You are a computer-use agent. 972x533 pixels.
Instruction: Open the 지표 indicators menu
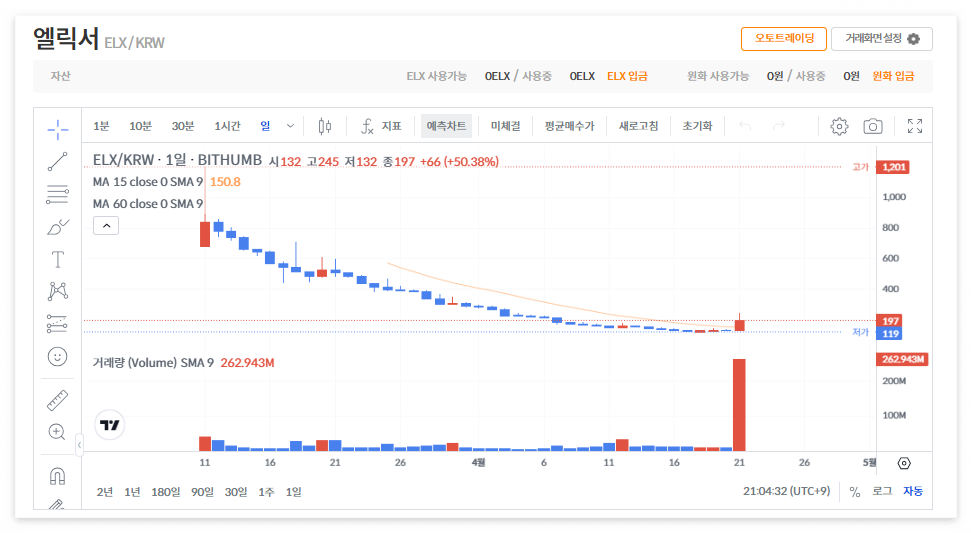pos(381,126)
